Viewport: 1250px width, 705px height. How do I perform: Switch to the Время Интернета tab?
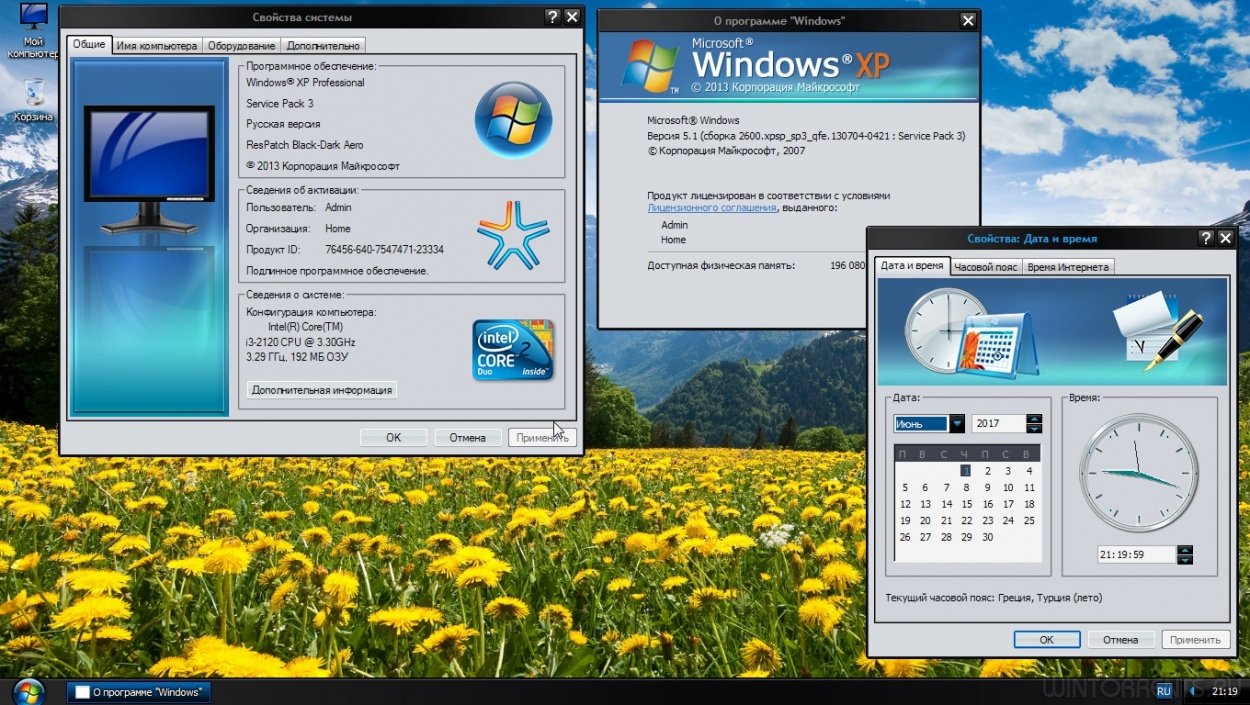[x=1067, y=267]
